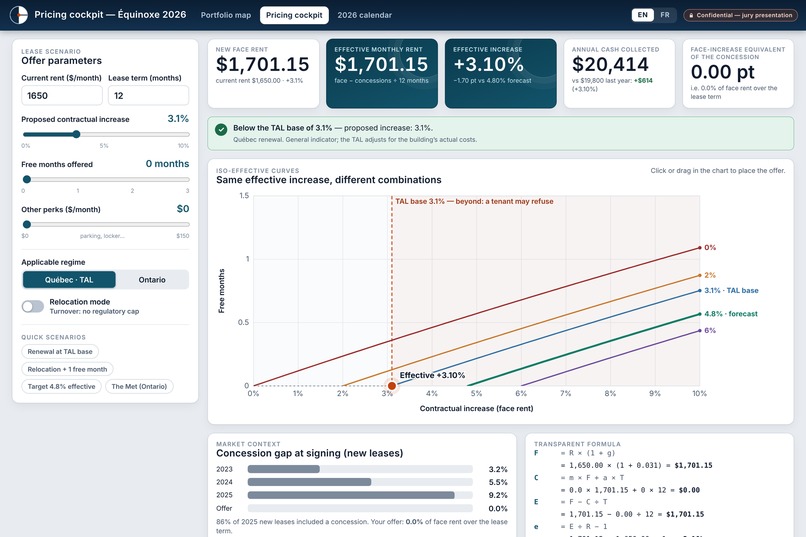Viewport: 806px width, 537px height.
Task: Open the 2026 calendar tab
Action: 364,15
